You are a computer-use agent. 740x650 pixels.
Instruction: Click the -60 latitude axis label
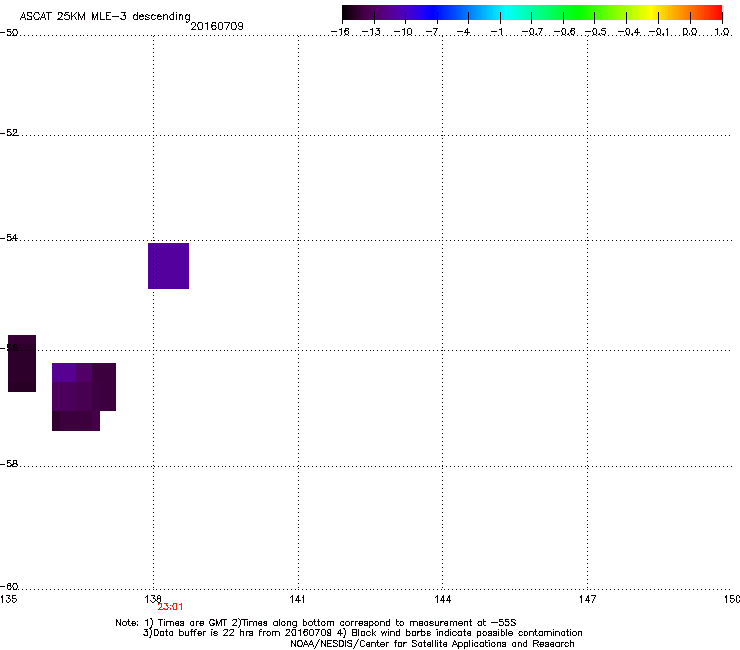pyautogui.click(x=9, y=586)
